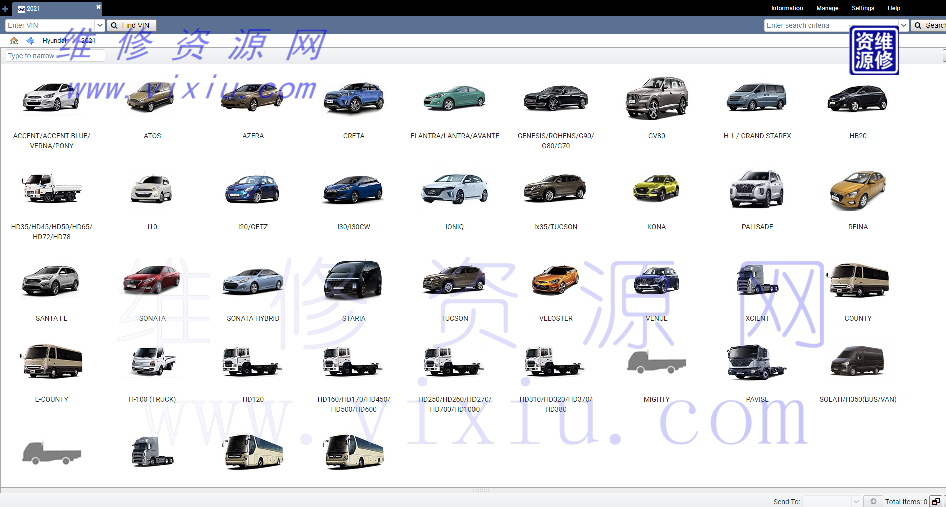Click the Hyundai breadcrumb link
Image resolution: width=946 pixels, height=507 pixels.
(x=55, y=41)
